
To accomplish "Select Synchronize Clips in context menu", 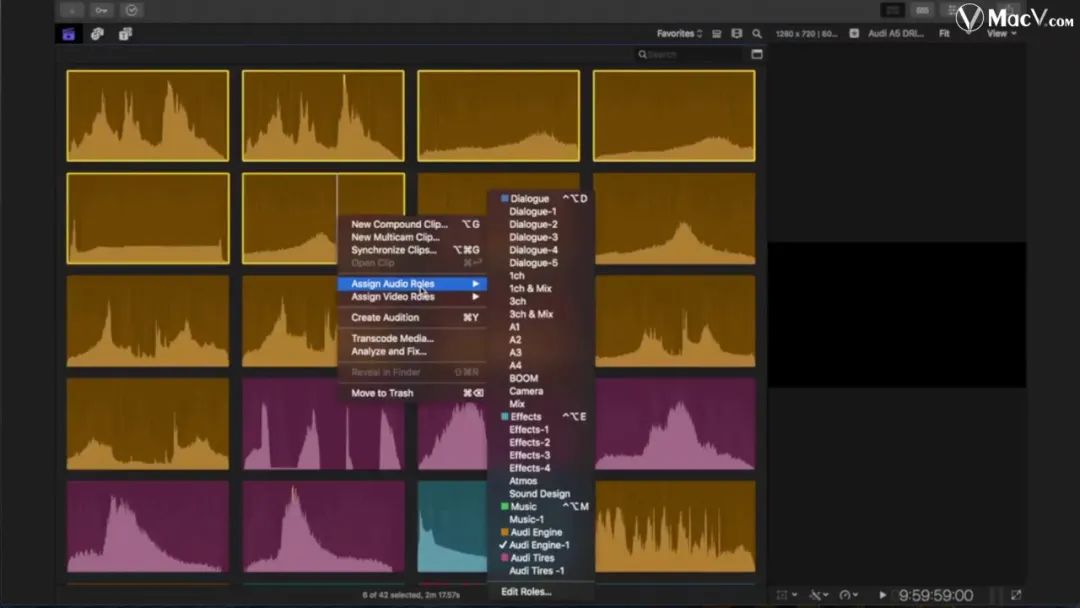I will coord(413,250).
